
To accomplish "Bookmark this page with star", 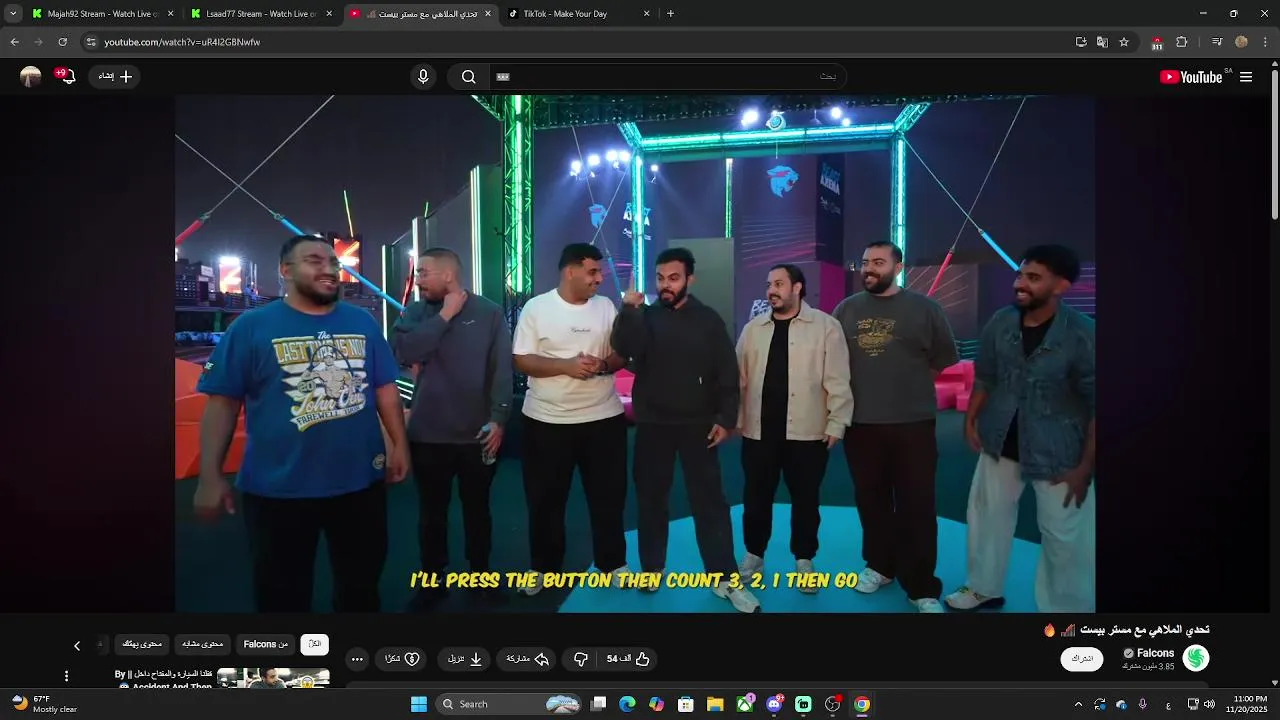I will (x=1124, y=42).
